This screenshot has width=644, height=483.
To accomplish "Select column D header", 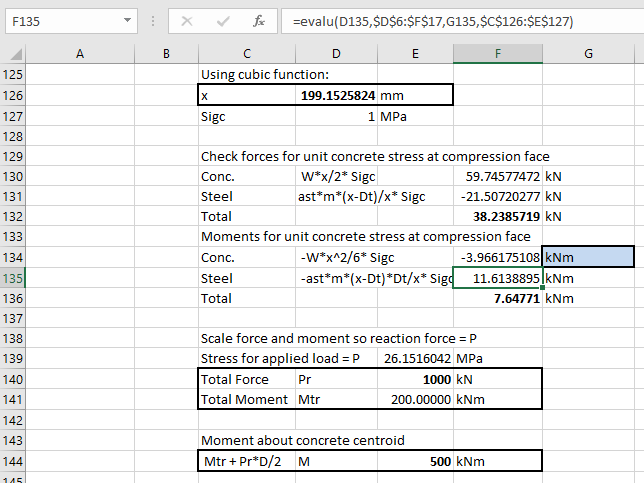I will (x=335, y=53).
